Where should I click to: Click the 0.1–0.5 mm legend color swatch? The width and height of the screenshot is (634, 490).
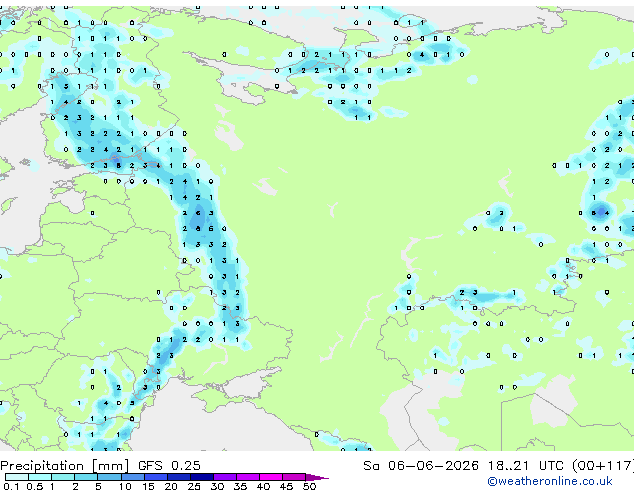[17, 477]
